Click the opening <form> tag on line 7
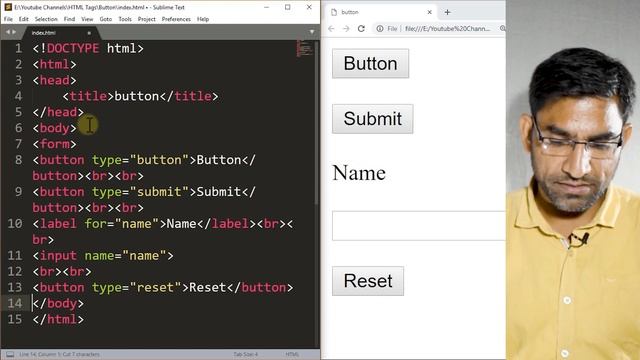The height and width of the screenshot is (360, 640). (54, 144)
